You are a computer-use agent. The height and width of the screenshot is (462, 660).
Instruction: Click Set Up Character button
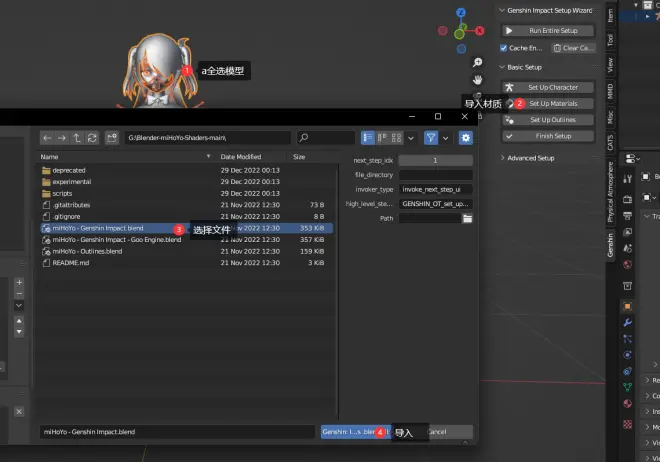(x=548, y=88)
